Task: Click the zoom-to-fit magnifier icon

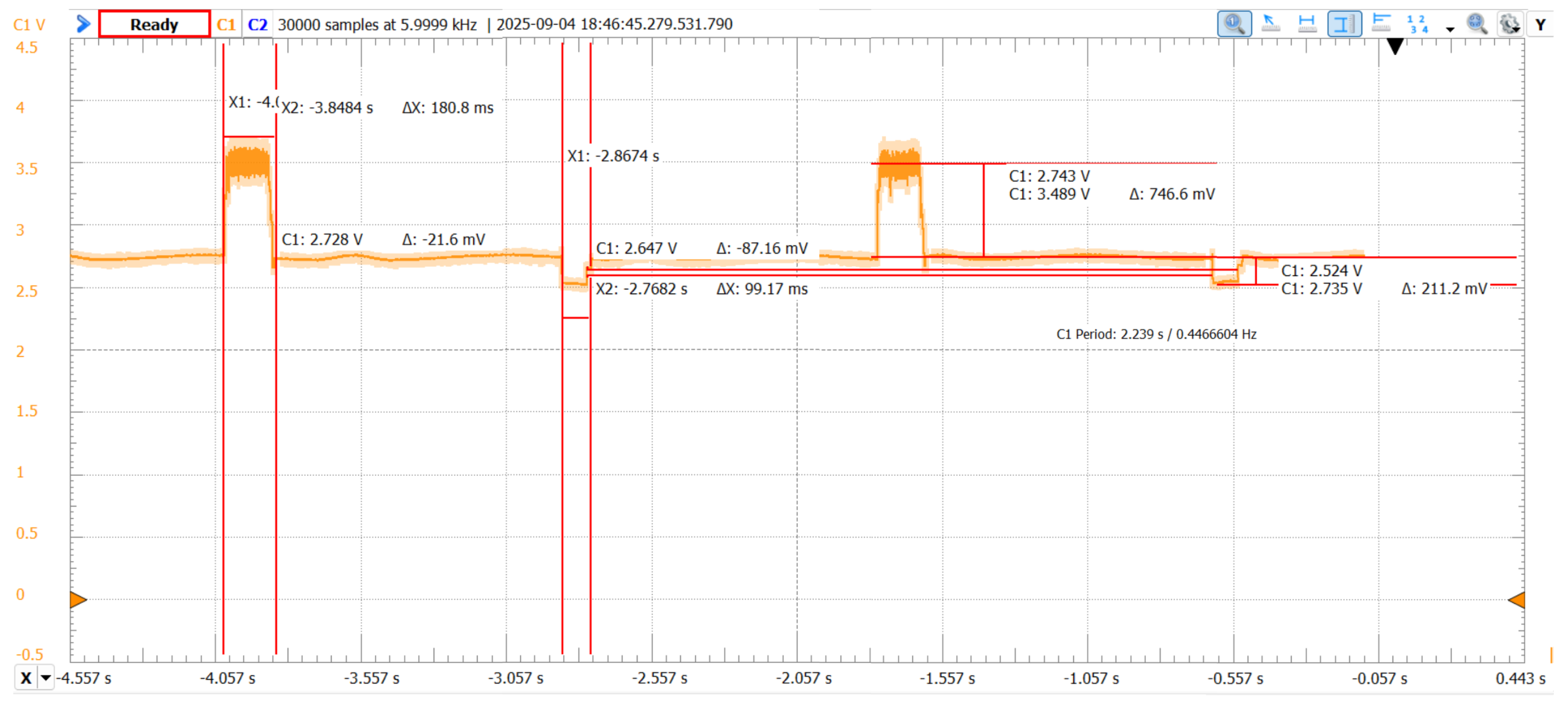Action: (x=1477, y=24)
